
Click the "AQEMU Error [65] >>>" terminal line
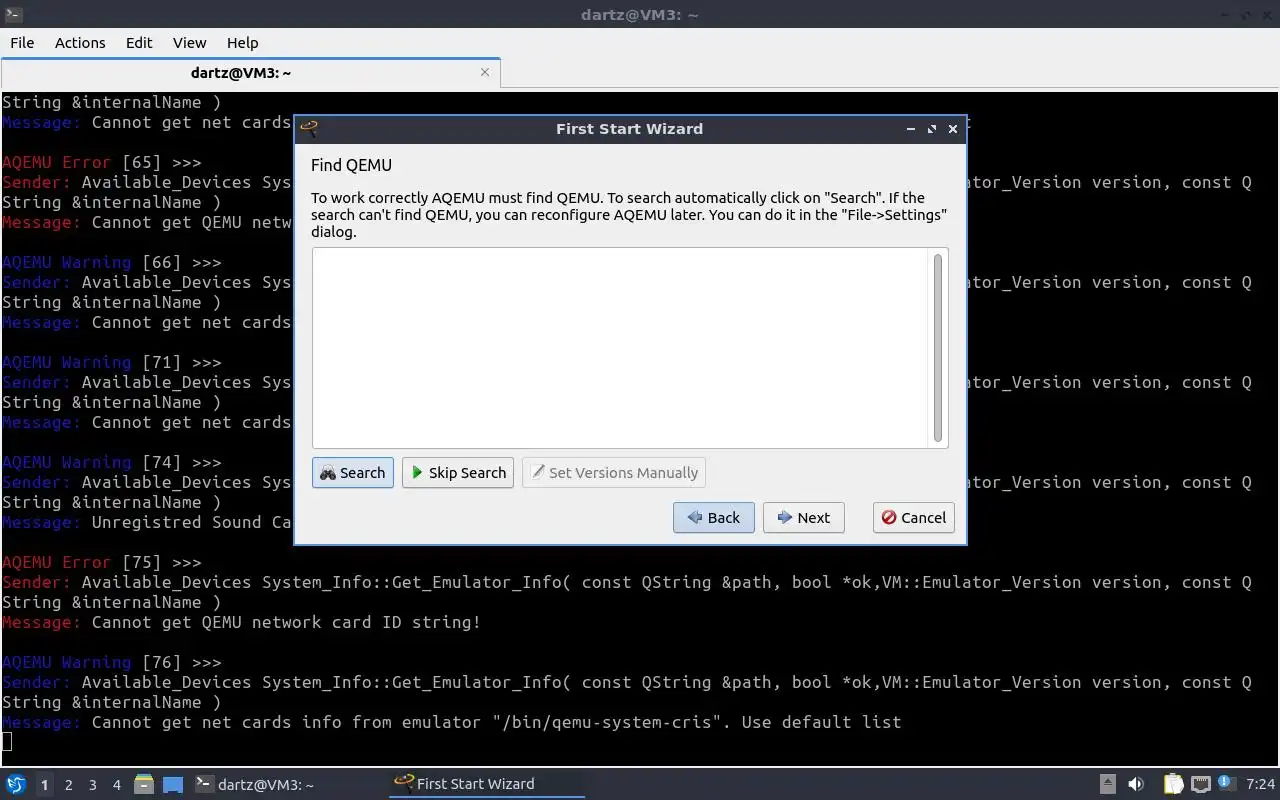tap(102, 162)
